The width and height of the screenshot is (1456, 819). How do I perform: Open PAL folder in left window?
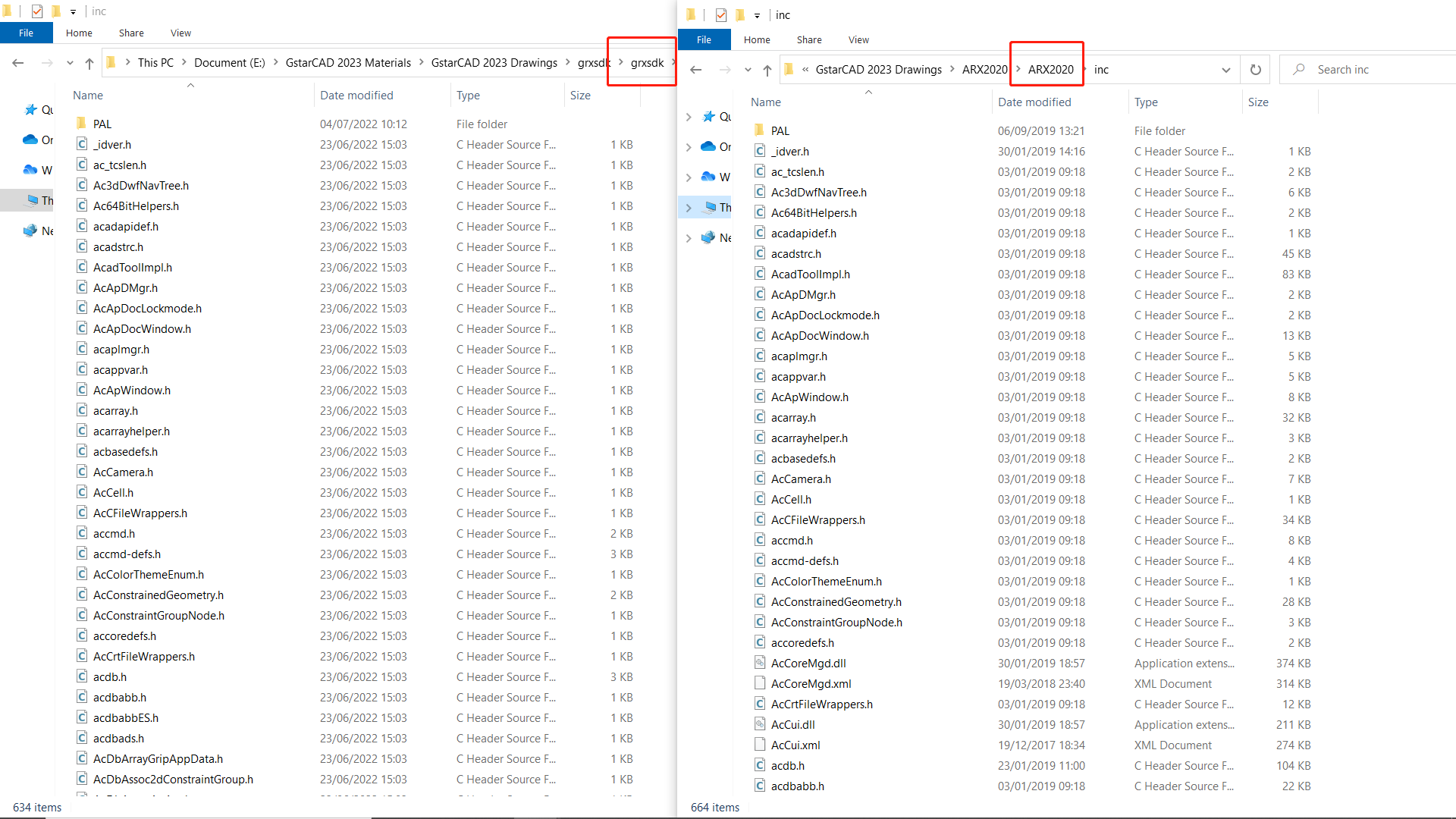click(x=102, y=124)
